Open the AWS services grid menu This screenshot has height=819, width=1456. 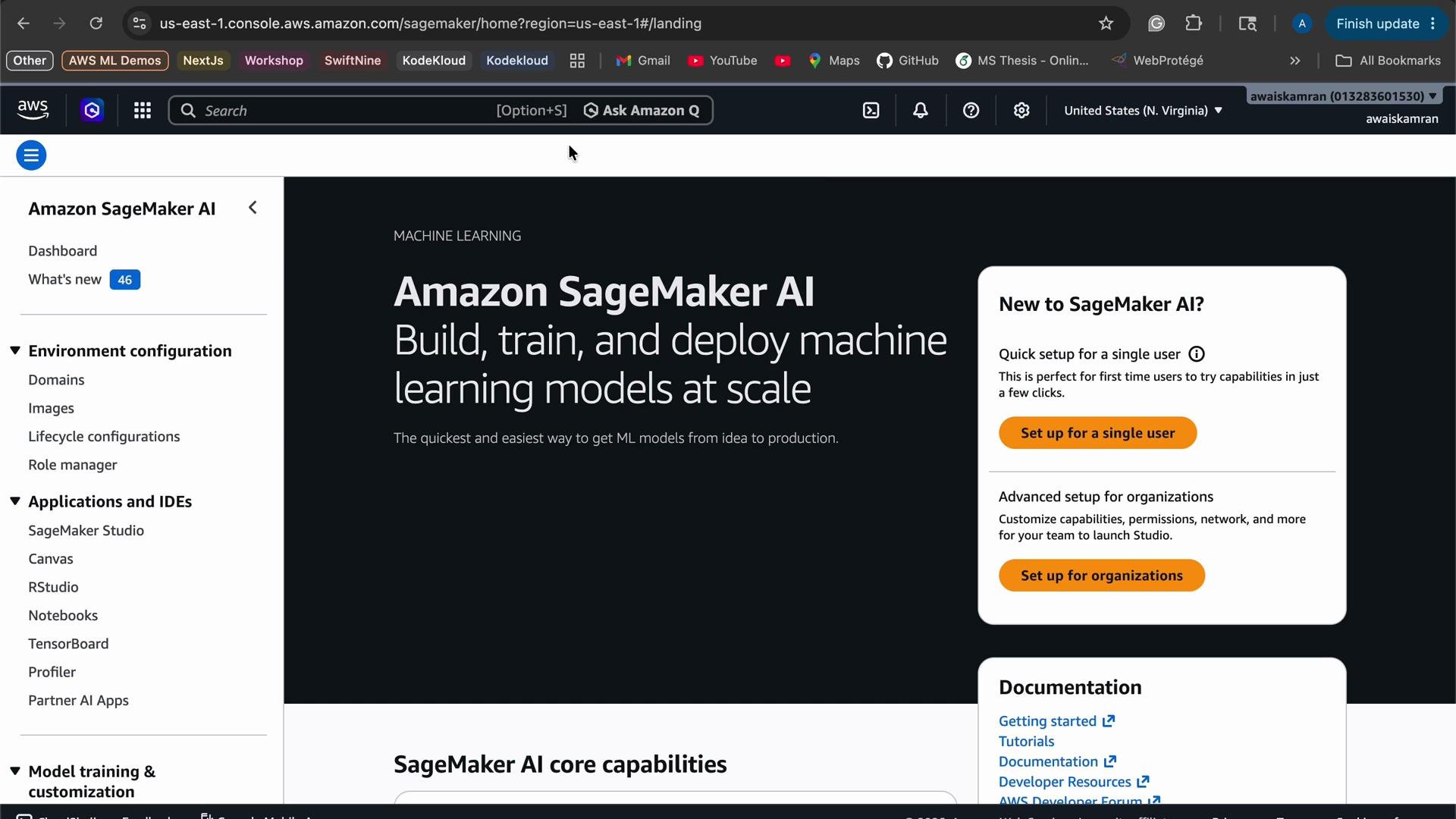pyautogui.click(x=143, y=111)
